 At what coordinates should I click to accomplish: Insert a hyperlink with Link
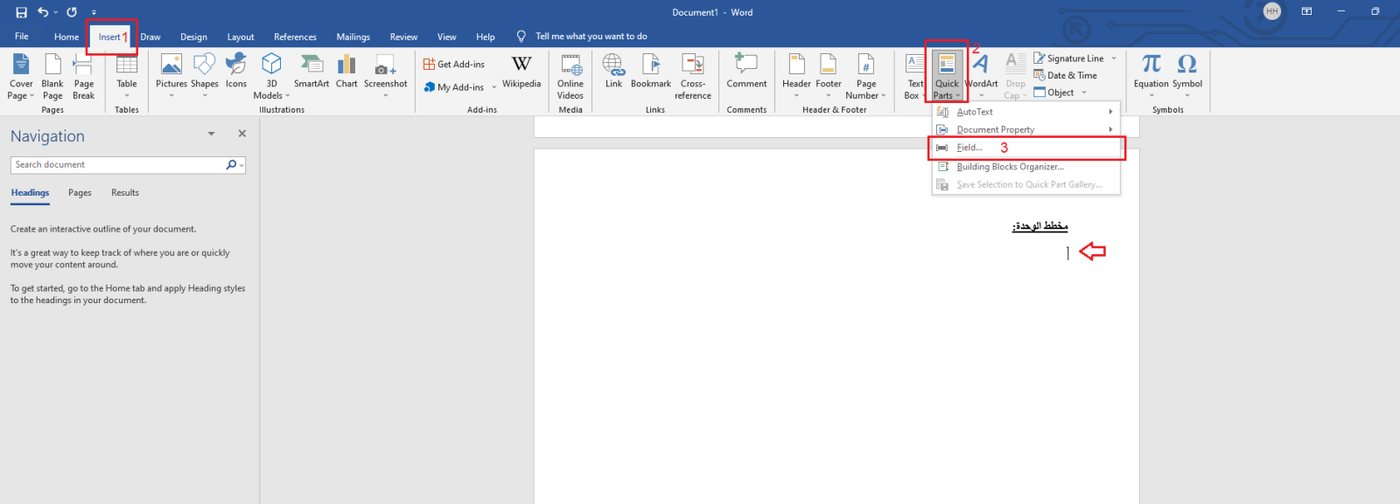coord(614,72)
